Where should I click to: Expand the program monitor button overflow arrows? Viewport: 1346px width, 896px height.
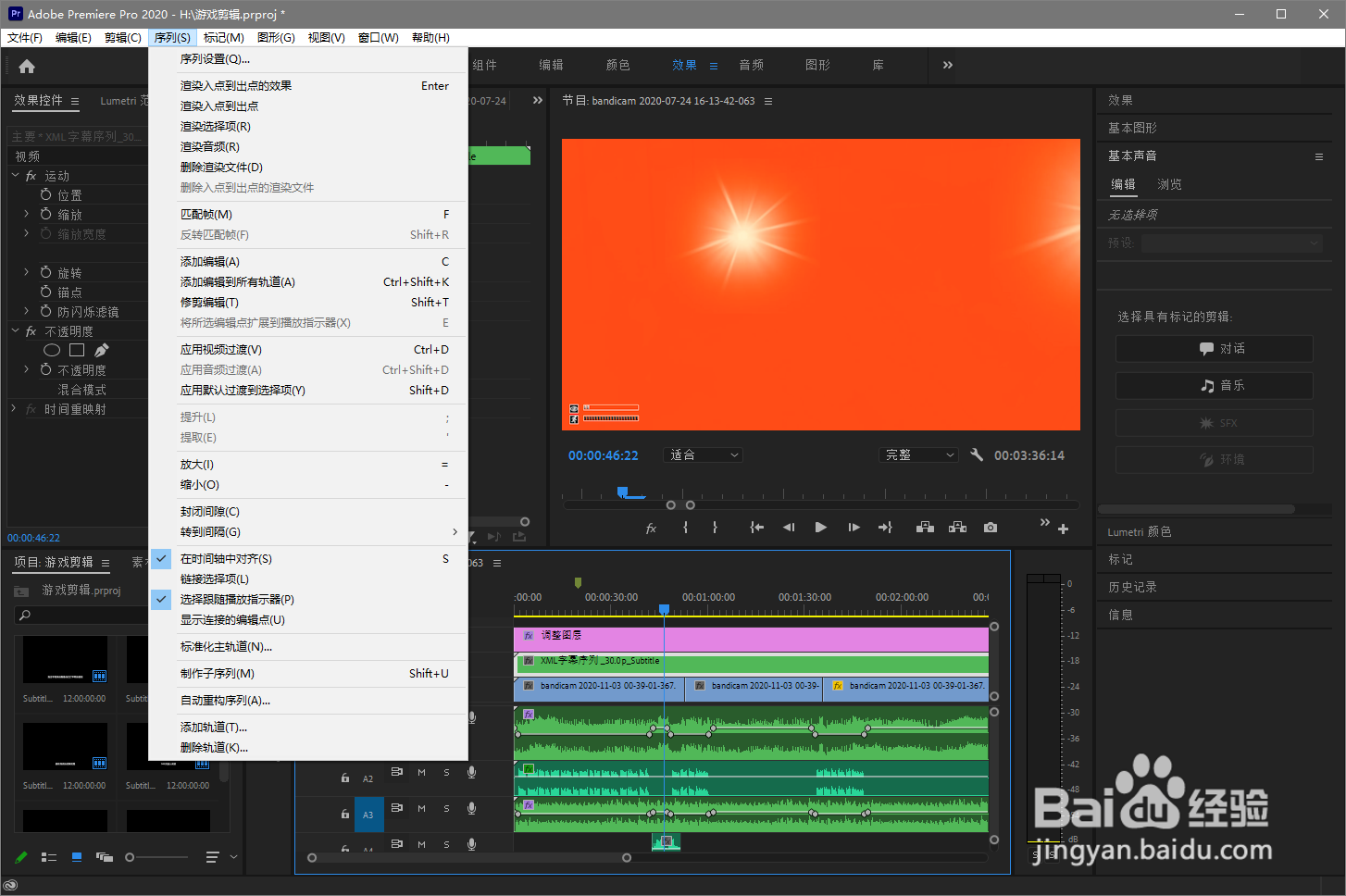tap(1044, 523)
